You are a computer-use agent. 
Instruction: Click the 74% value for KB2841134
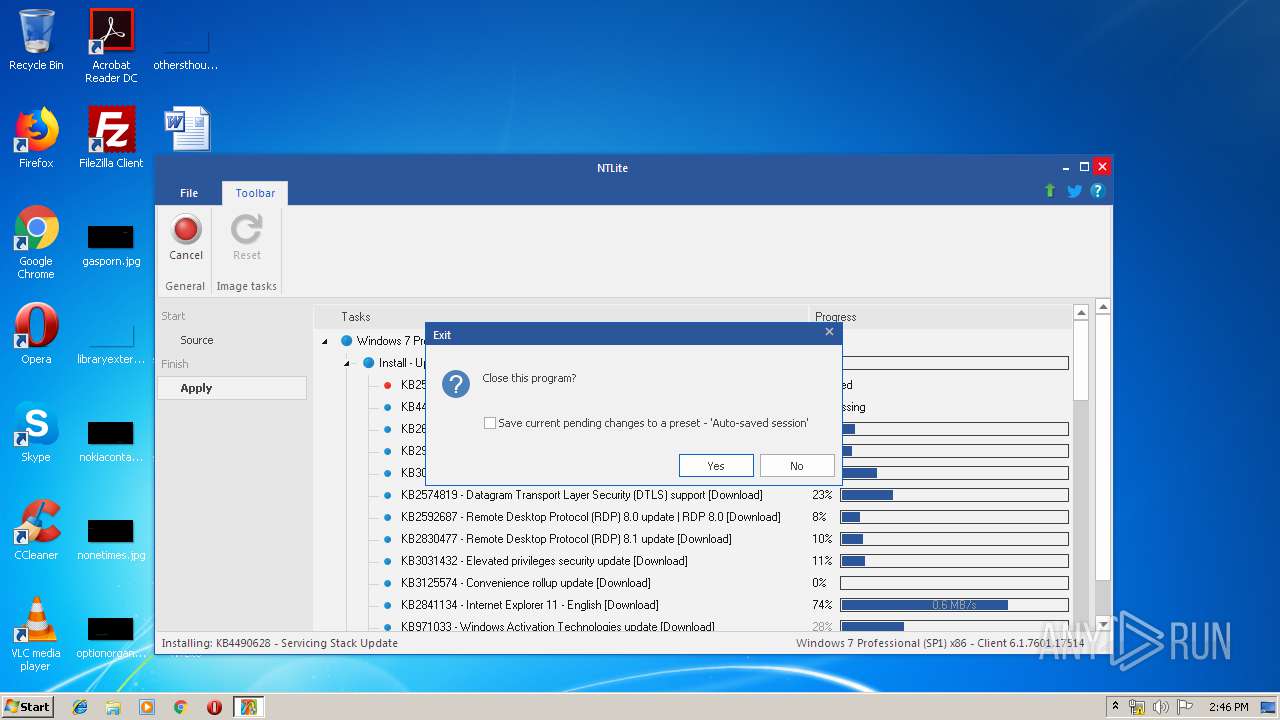[822, 605]
